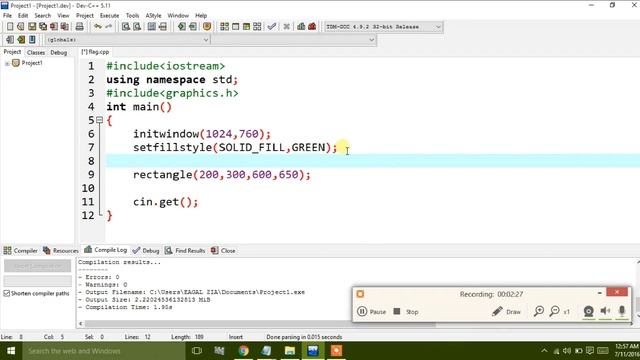Image resolution: width=640 pixels, height=360 pixels.
Task: Select the flag.cpp editor tab
Action: 95,52
